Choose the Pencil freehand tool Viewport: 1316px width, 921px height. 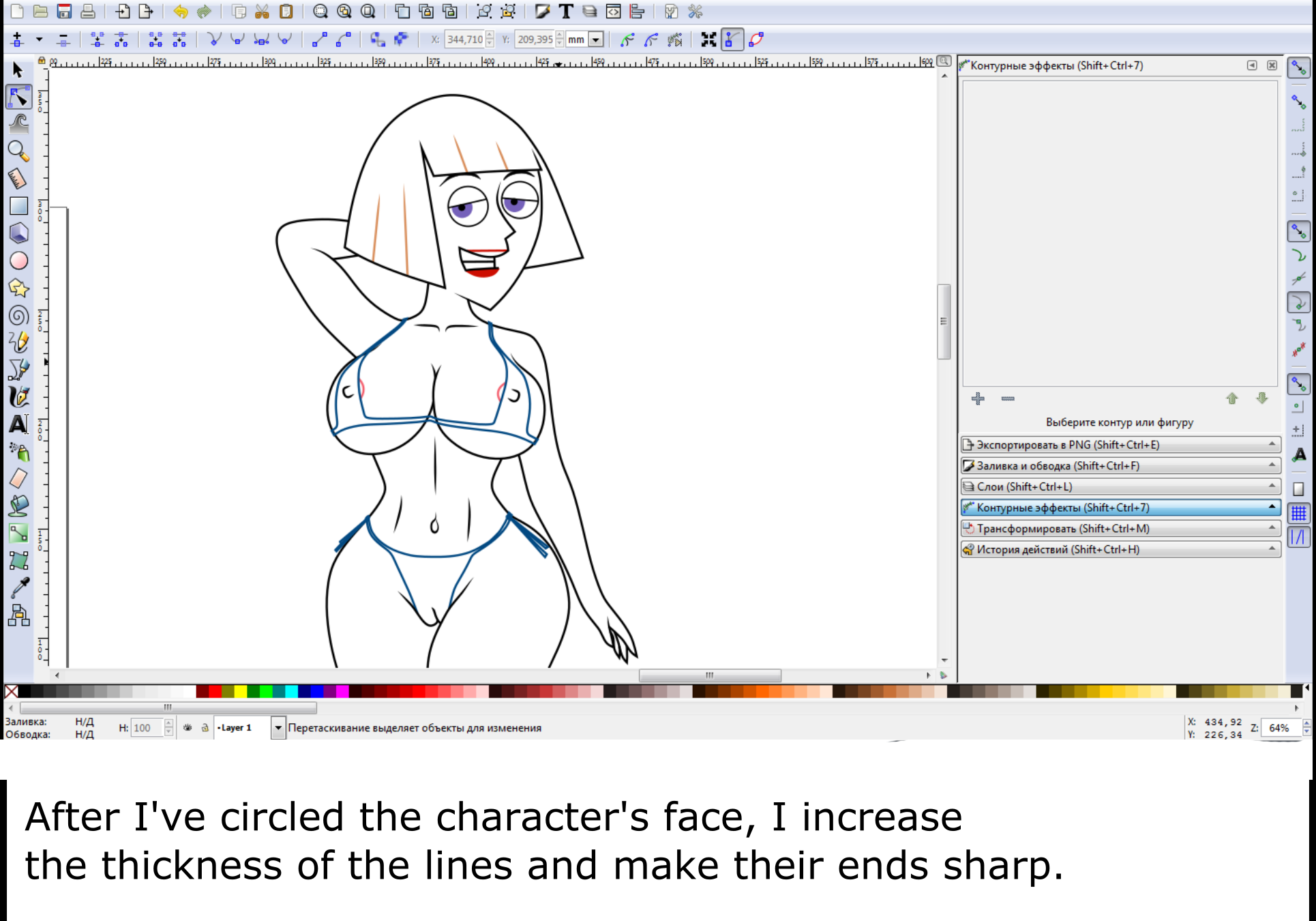coord(18,342)
